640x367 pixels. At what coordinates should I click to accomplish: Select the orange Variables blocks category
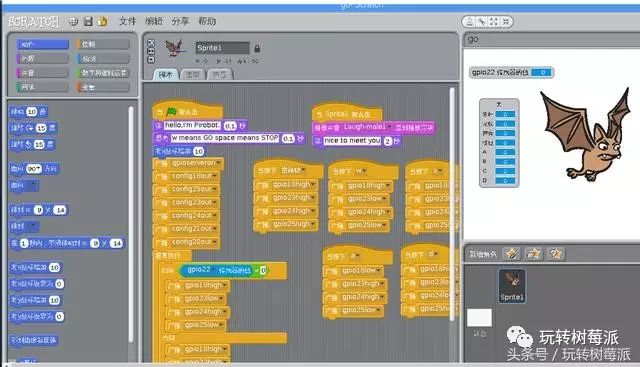pyautogui.click(x=103, y=87)
